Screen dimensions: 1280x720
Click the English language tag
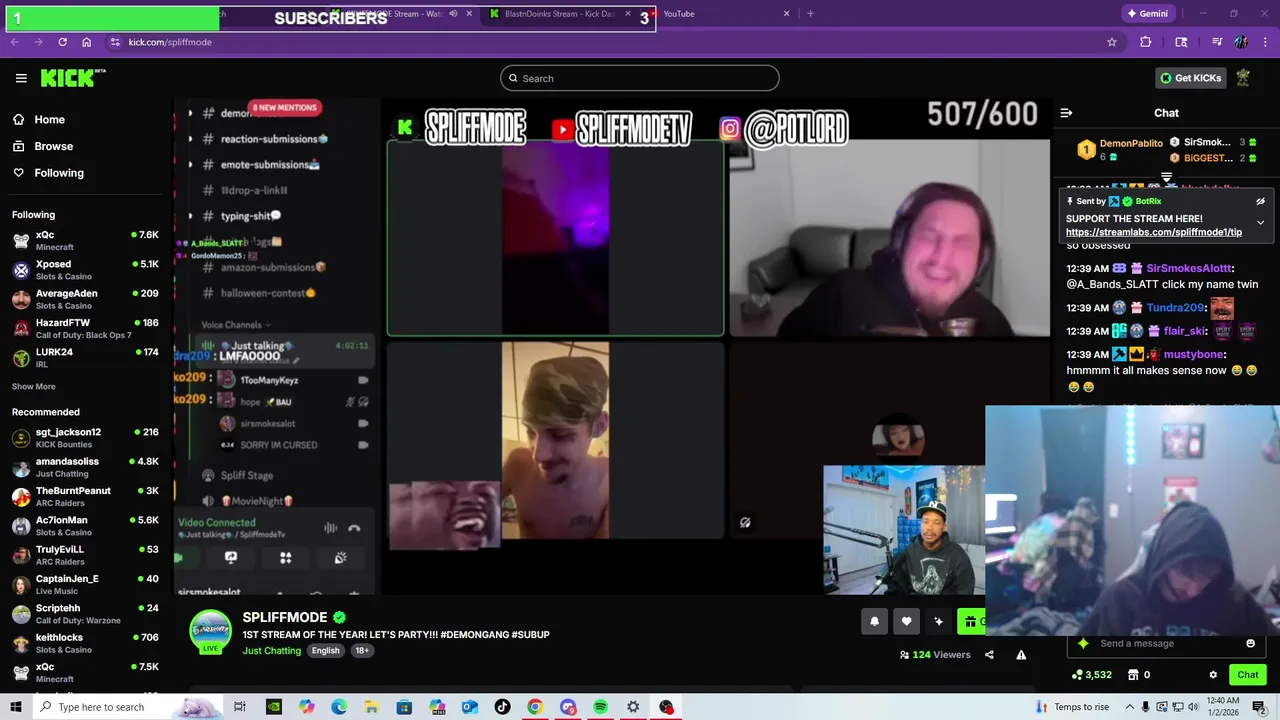(325, 650)
